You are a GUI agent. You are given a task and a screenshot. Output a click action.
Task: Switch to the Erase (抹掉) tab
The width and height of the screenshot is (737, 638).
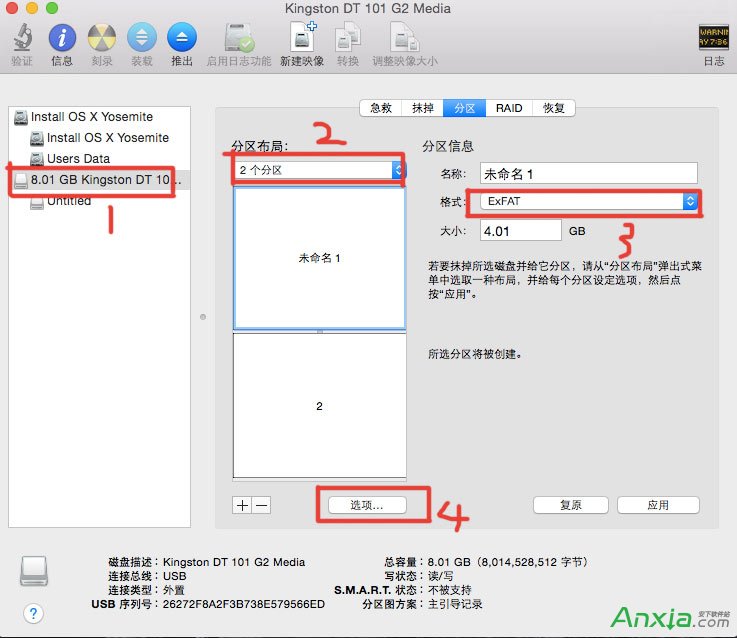(423, 108)
